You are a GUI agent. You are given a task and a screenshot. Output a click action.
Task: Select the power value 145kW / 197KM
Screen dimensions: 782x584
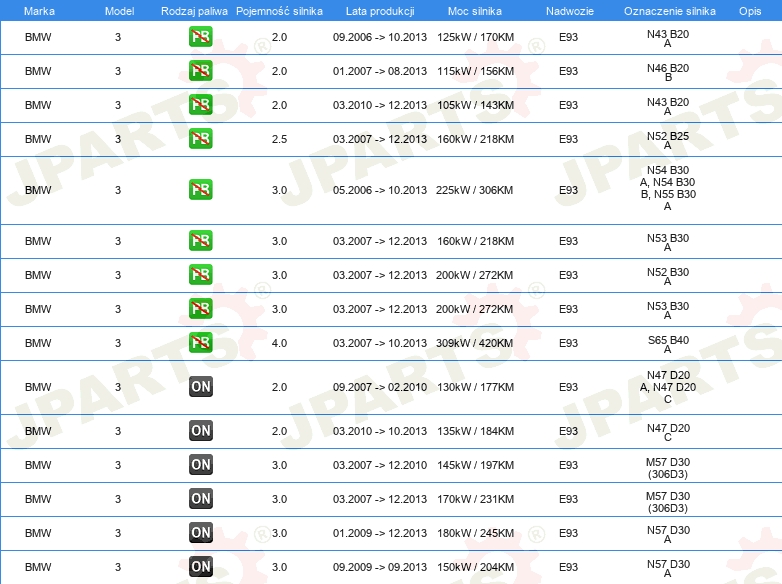point(475,465)
